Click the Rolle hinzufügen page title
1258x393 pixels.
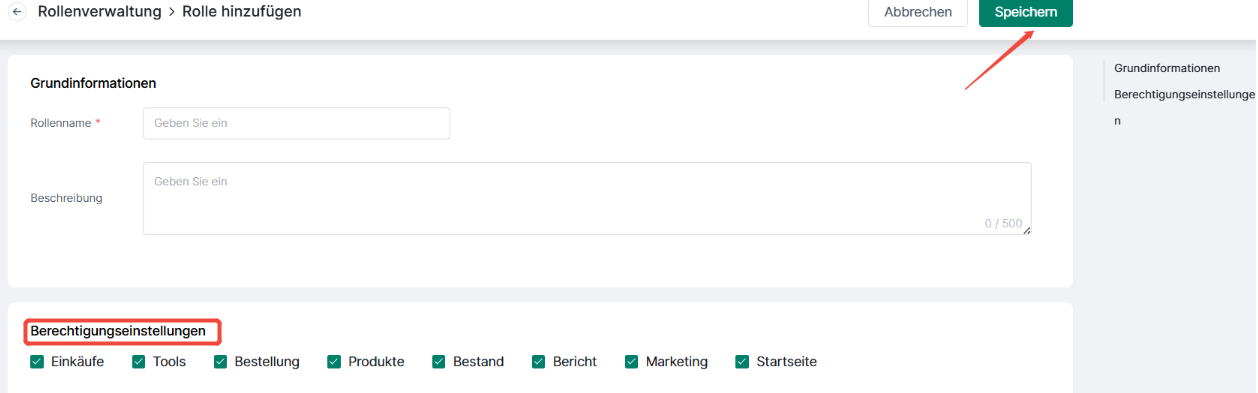click(x=241, y=12)
